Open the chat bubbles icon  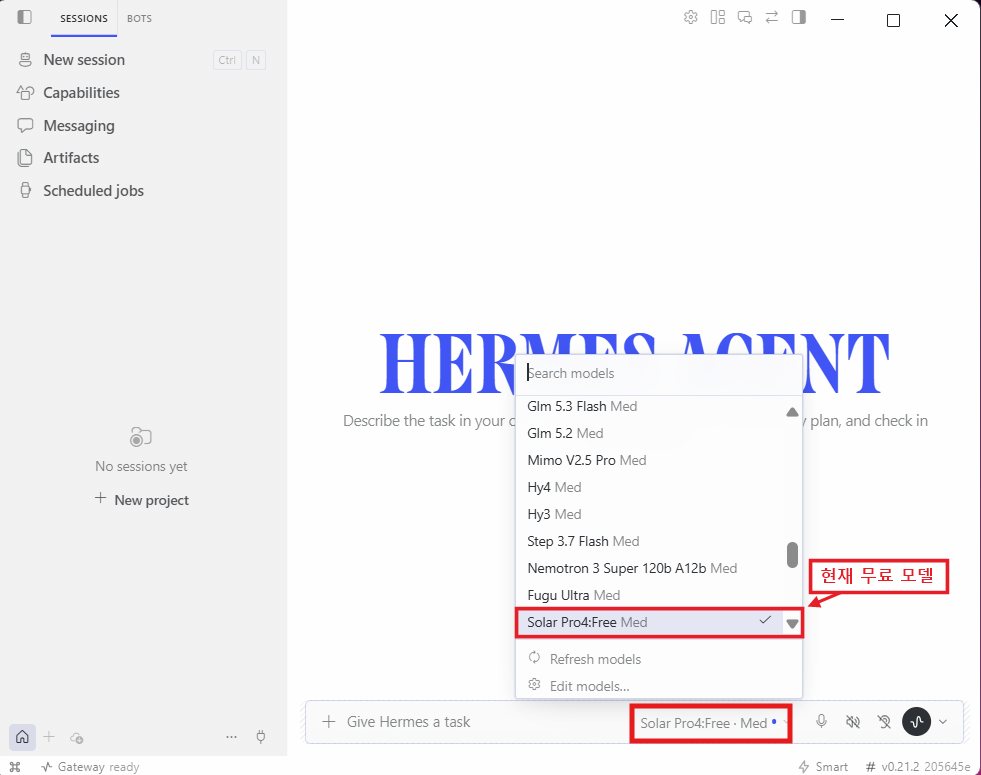click(x=745, y=18)
